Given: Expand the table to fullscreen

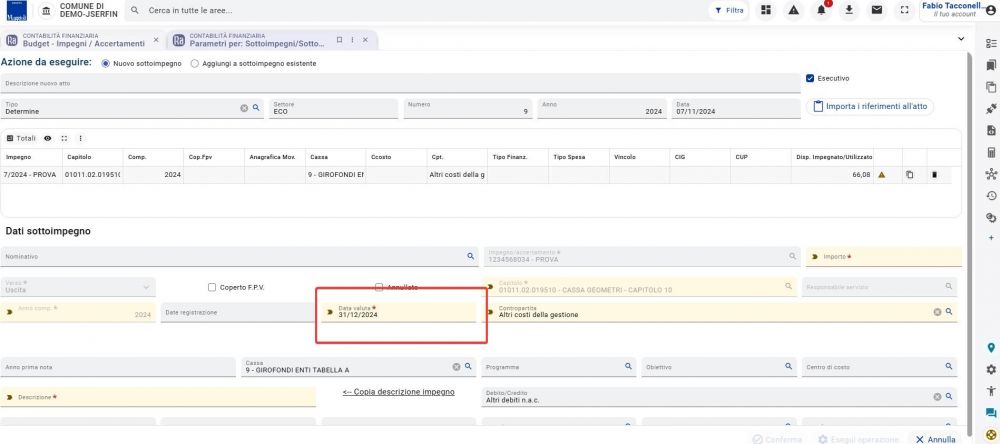Looking at the screenshot, I should pos(64,138).
